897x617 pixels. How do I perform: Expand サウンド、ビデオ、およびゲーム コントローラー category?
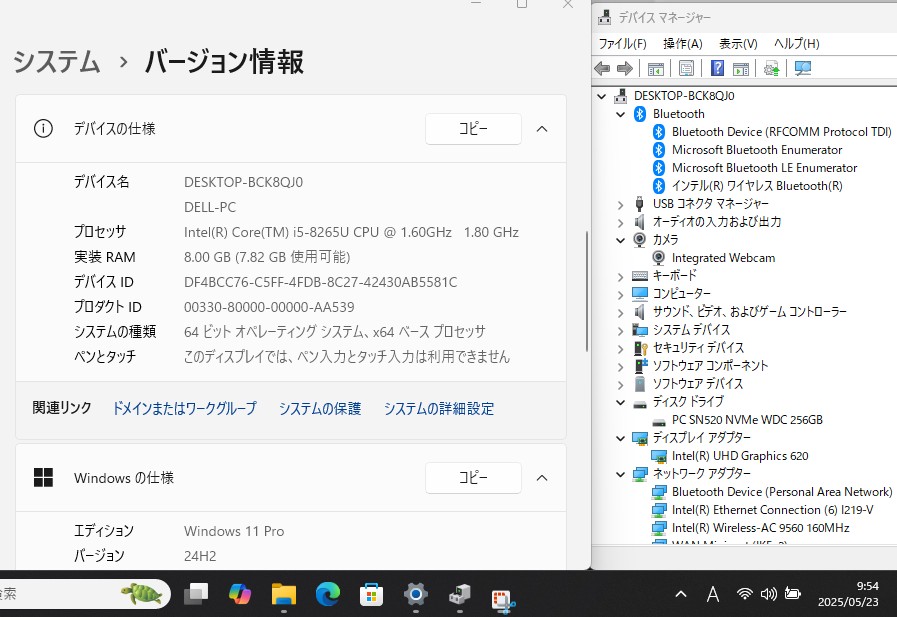pos(620,312)
